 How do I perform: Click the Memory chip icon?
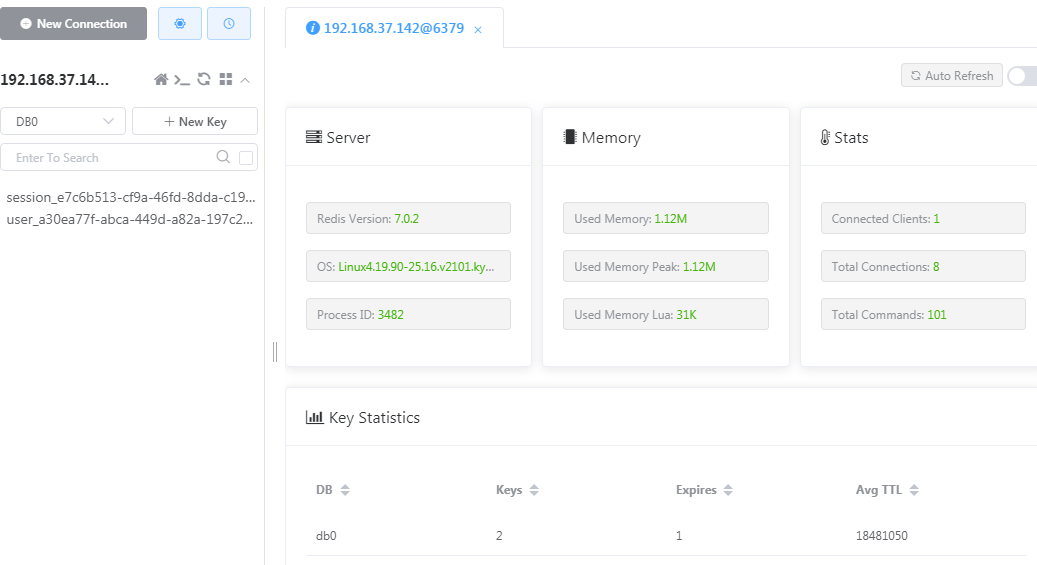pyautogui.click(x=569, y=137)
